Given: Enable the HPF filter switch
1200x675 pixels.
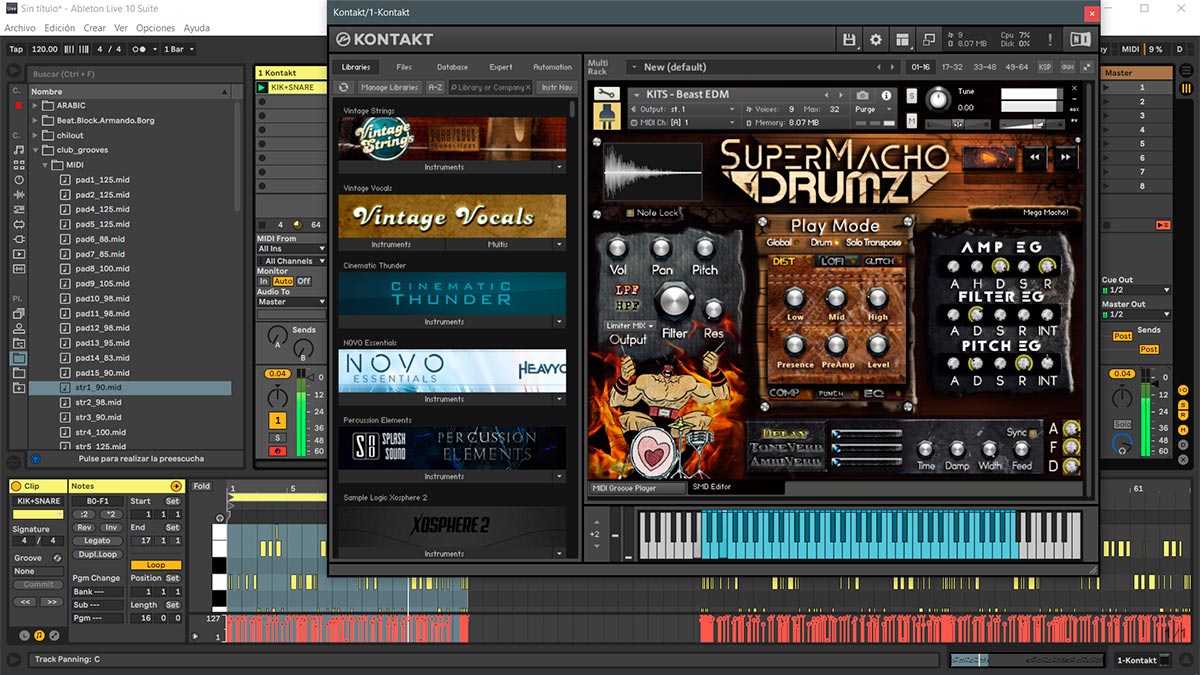Looking at the screenshot, I should pyautogui.click(x=626, y=304).
